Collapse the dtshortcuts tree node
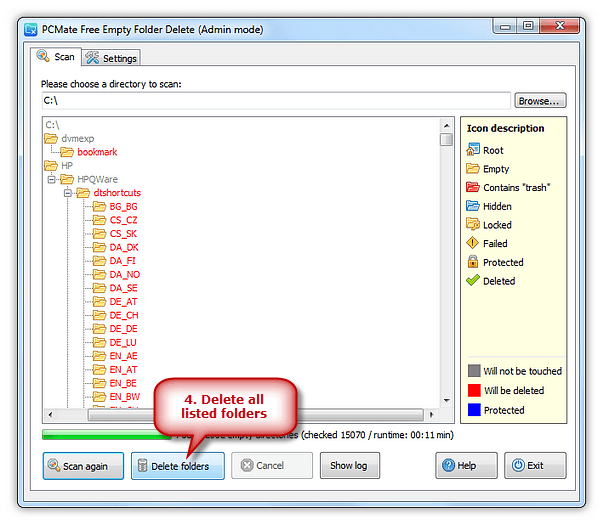 tap(68, 193)
